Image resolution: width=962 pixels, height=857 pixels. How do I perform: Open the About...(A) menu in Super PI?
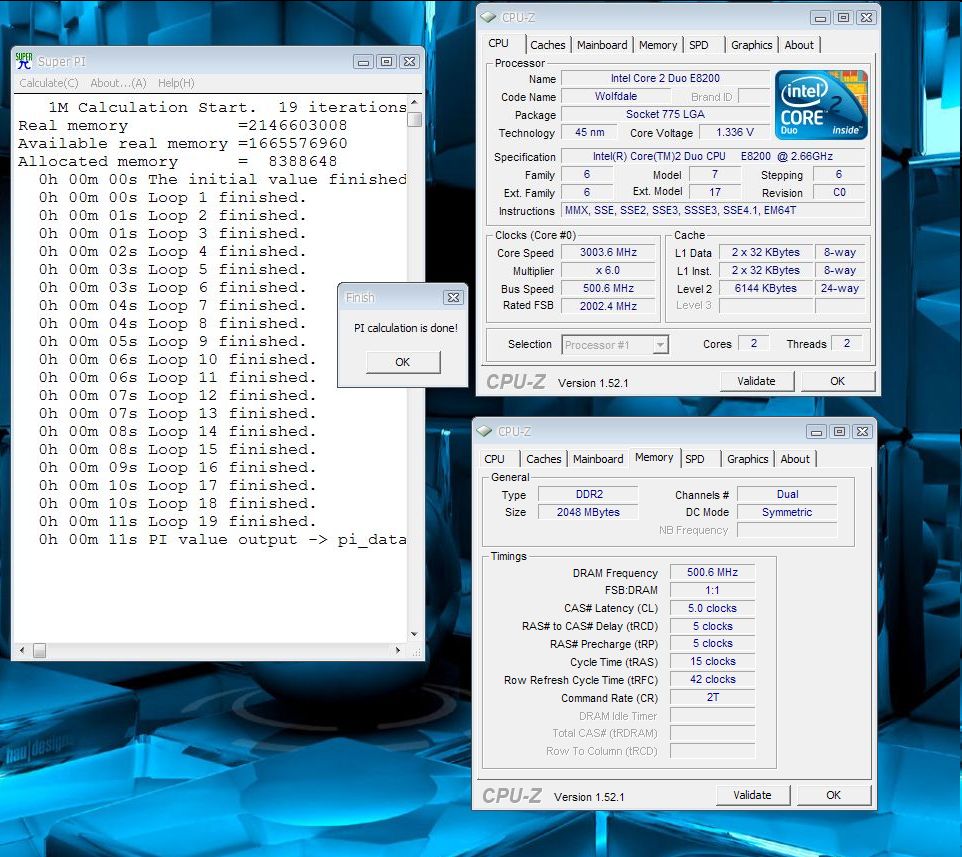(118, 83)
